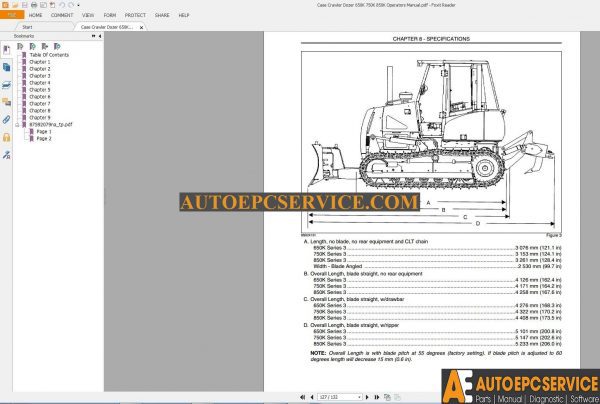
Task: Select the Chapter 2 bookmark
Action: [x=40, y=69]
